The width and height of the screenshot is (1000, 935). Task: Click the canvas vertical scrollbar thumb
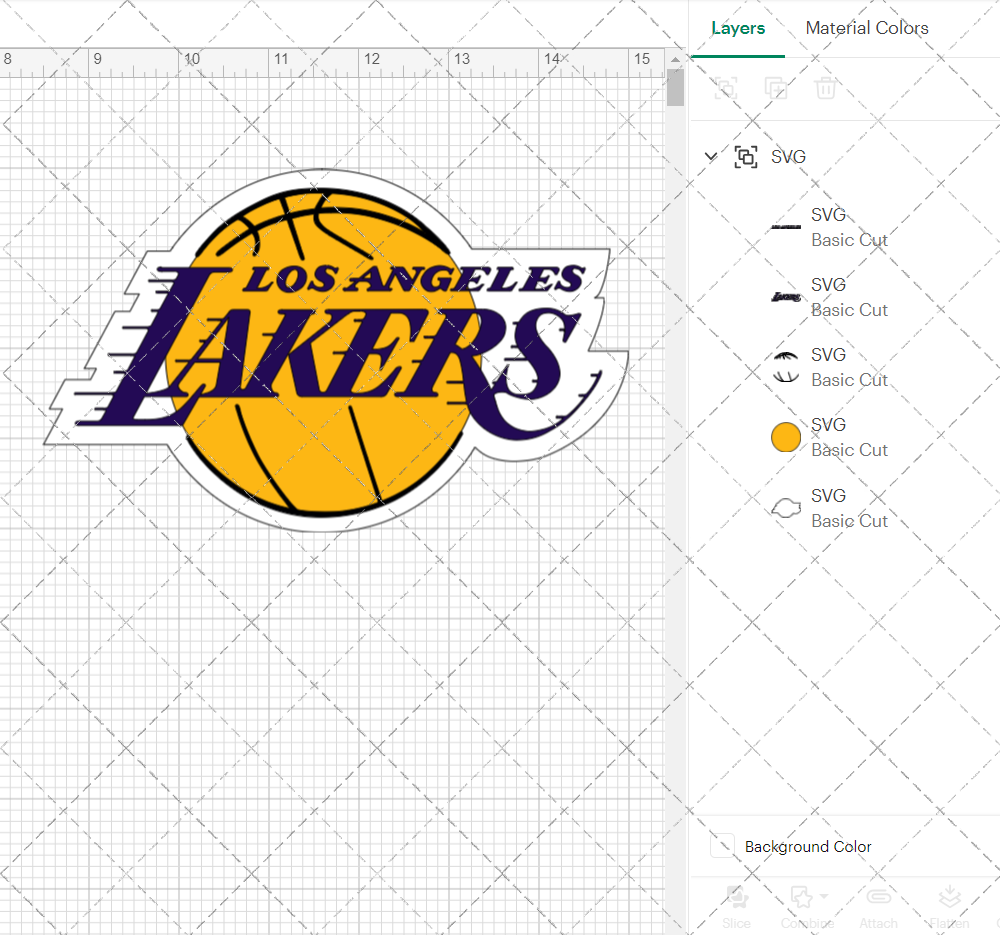[675, 87]
